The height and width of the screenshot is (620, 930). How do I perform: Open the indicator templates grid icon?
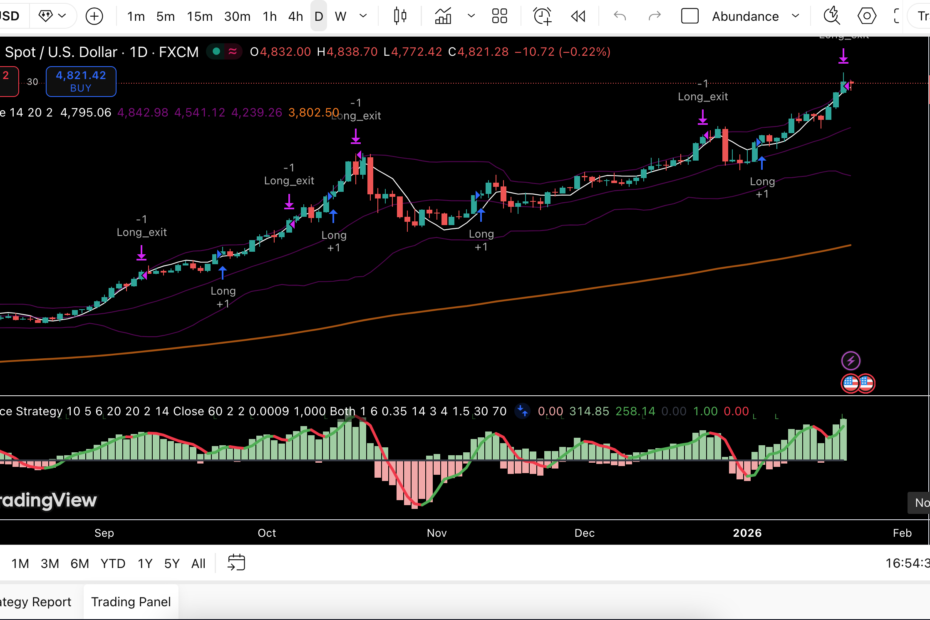pos(499,16)
